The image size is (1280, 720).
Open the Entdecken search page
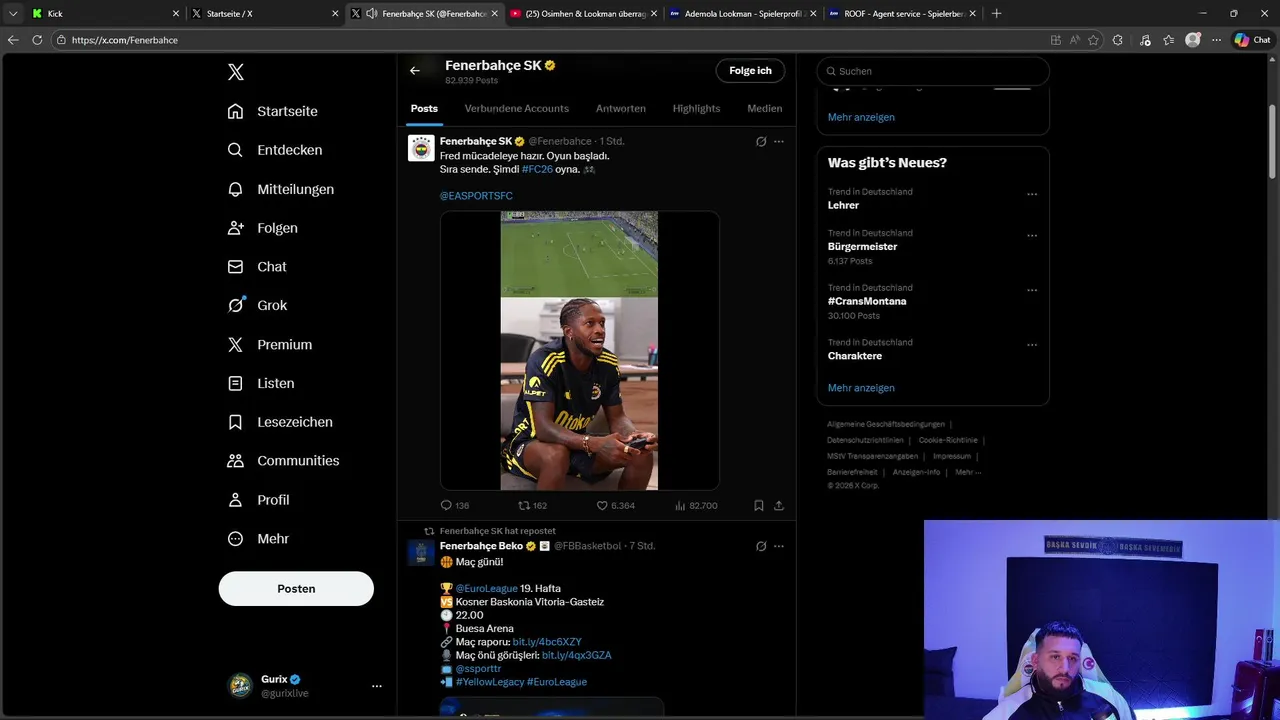pos(275,150)
